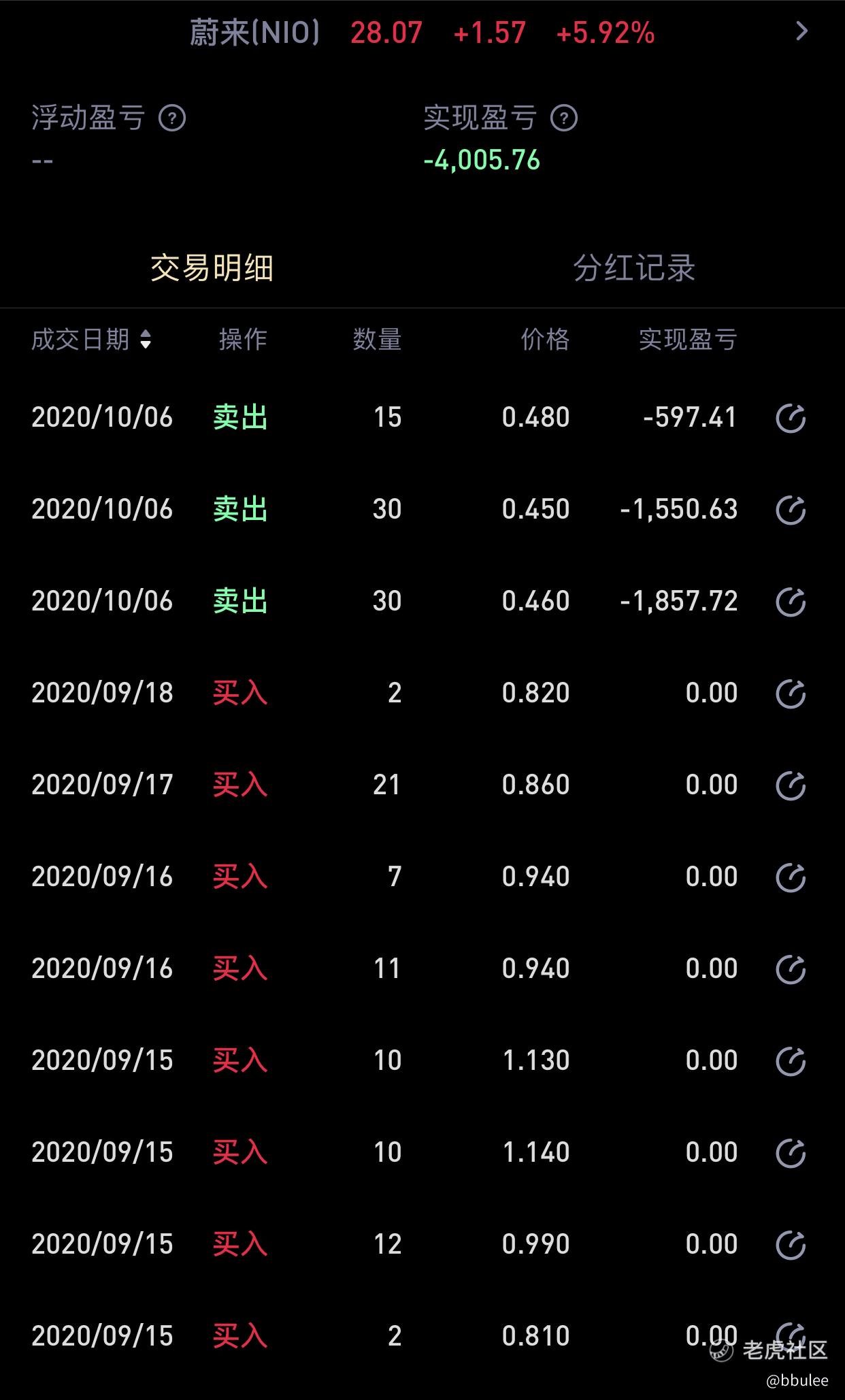Open NIO stock detail chevron

click(802, 31)
